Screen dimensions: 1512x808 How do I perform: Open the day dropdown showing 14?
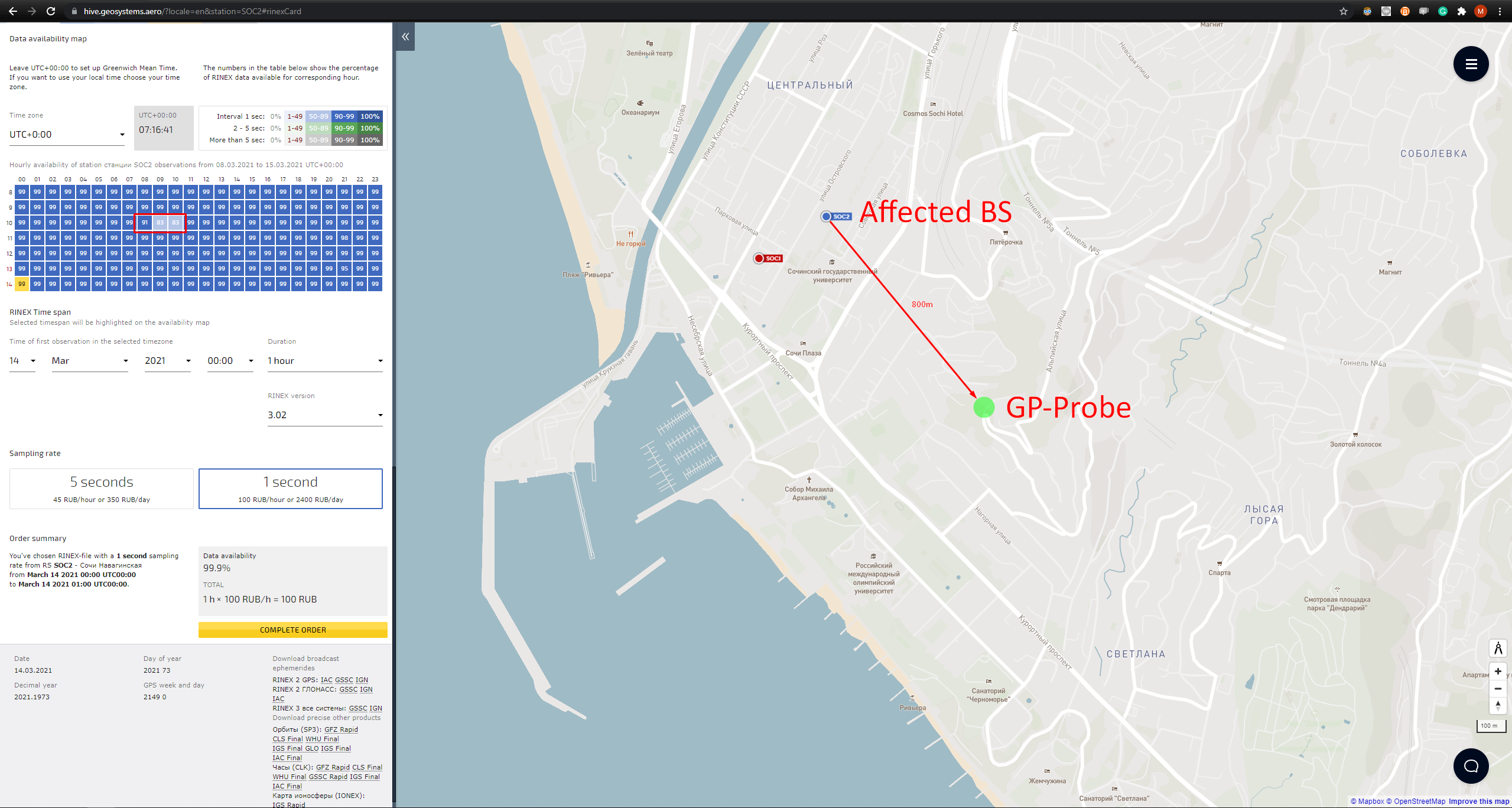tap(22, 361)
